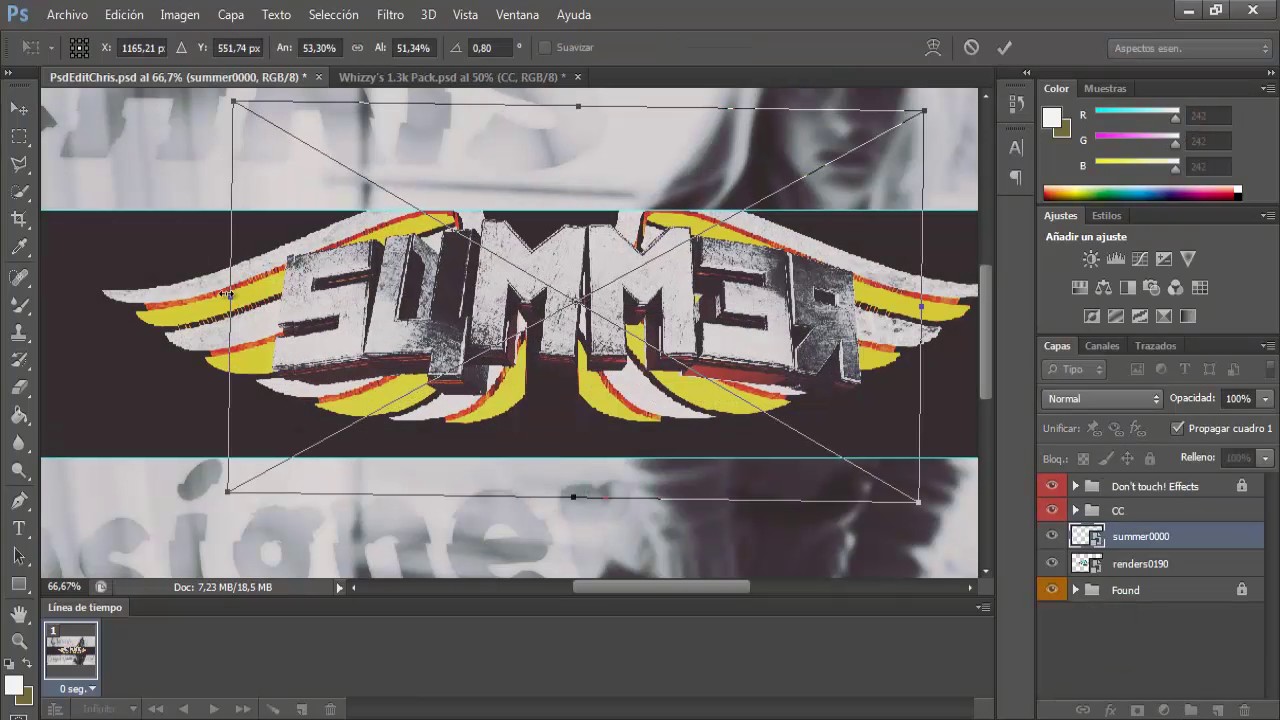
Task: Hide the CC layer group
Action: tap(1051, 510)
